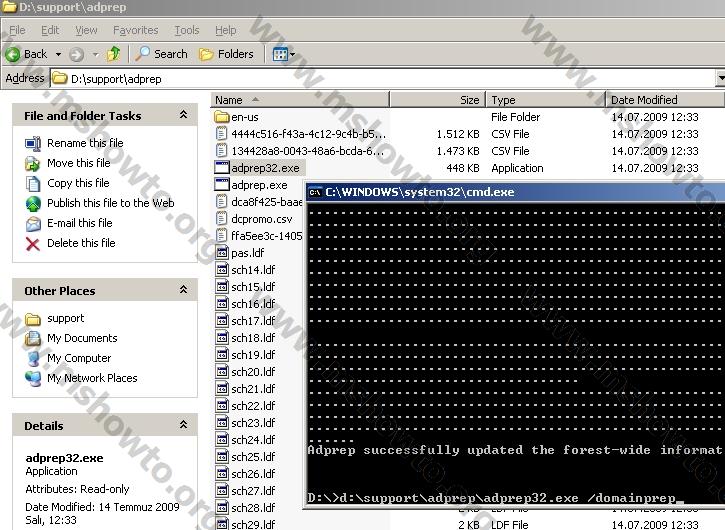The image size is (725, 530).
Task: Select sch22.ldf file icon
Action: [x=222, y=406]
